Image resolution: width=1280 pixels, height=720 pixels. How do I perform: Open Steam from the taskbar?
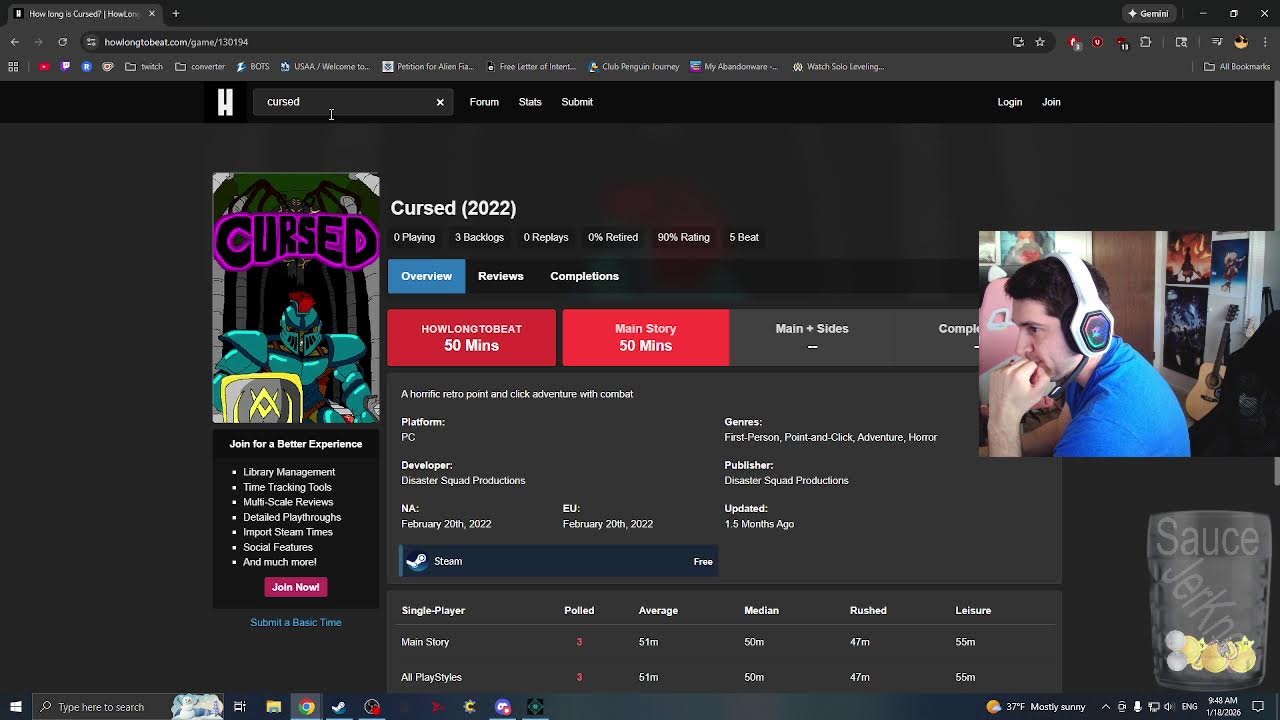tap(339, 707)
